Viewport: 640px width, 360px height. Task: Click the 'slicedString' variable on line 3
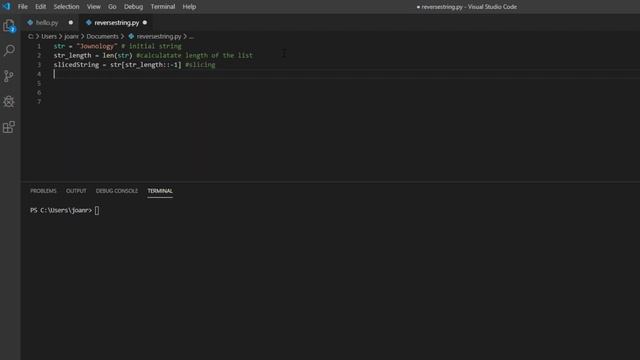click(x=76, y=65)
